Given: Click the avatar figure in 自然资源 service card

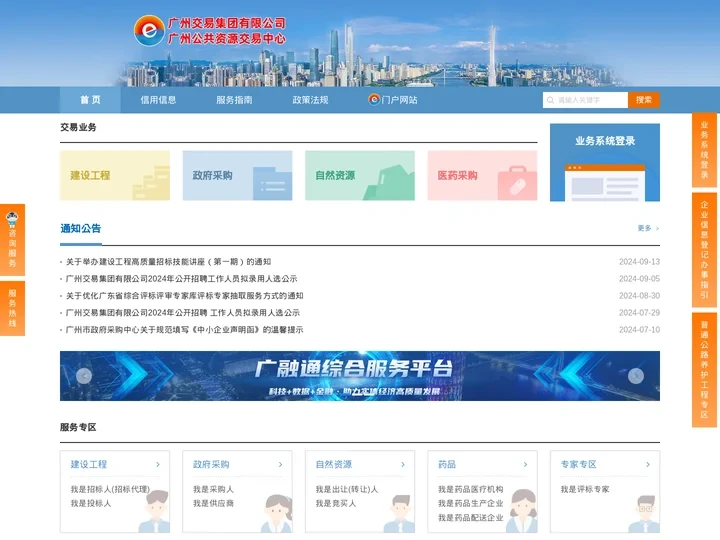Looking at the screenshot, I should pos(400,513).
